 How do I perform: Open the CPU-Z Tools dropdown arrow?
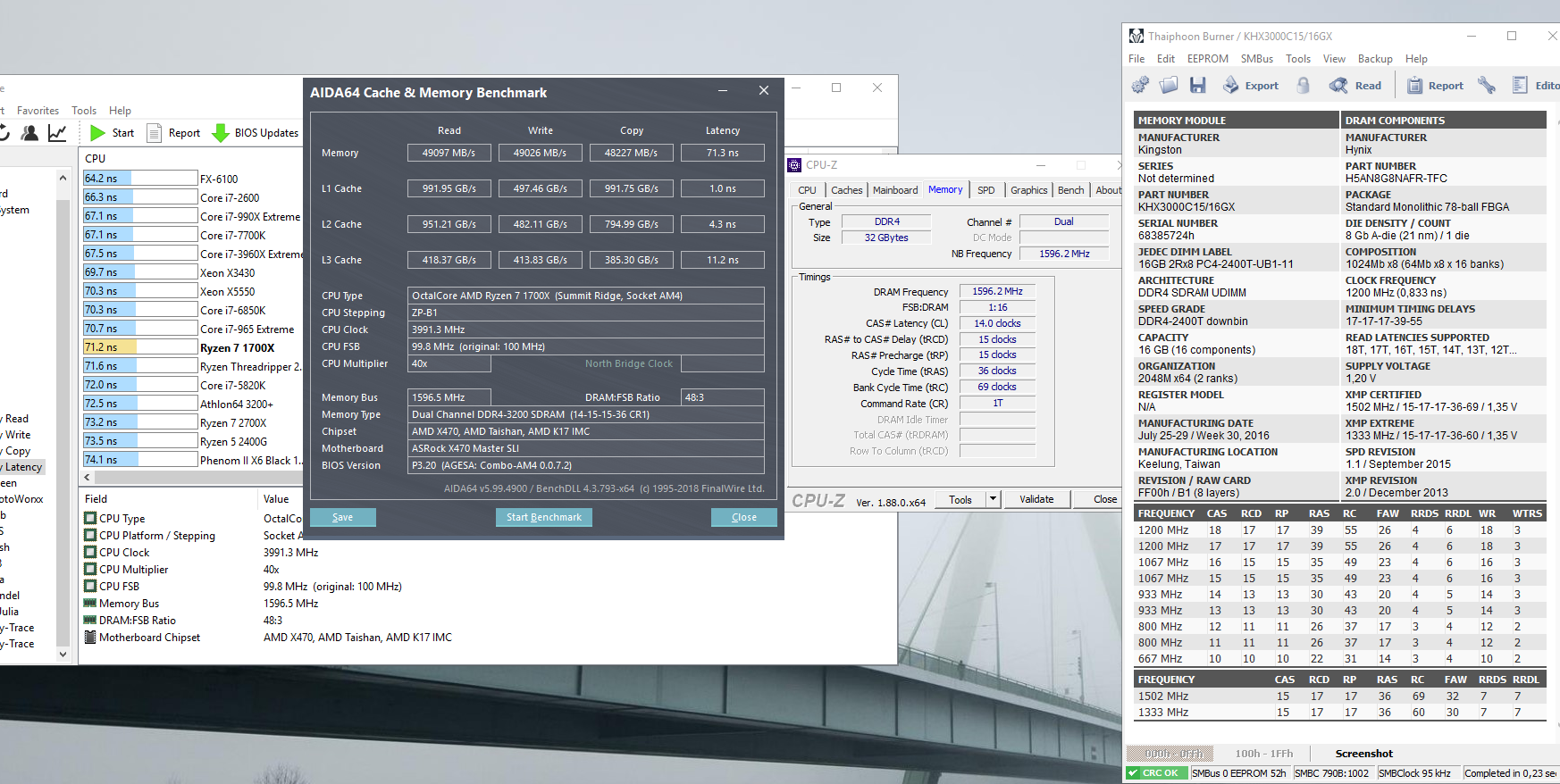(x=993, y=499)
